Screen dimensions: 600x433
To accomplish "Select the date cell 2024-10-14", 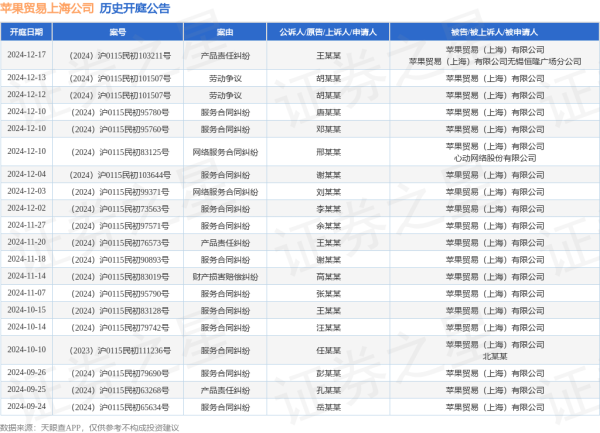I will (26, 327).
